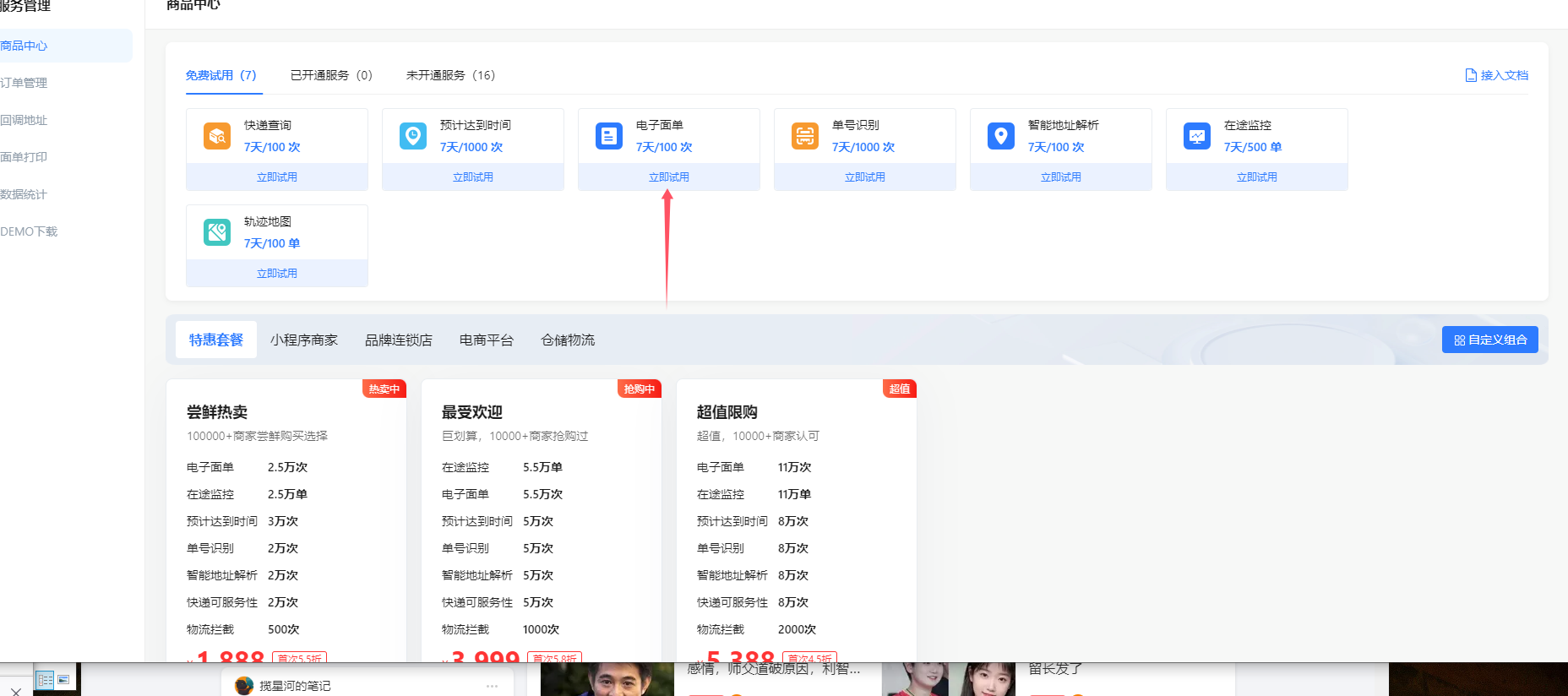This screenshot has width=1568, height=696.
Task: Open the 接入文档 link
Action: click(1497, 75)
